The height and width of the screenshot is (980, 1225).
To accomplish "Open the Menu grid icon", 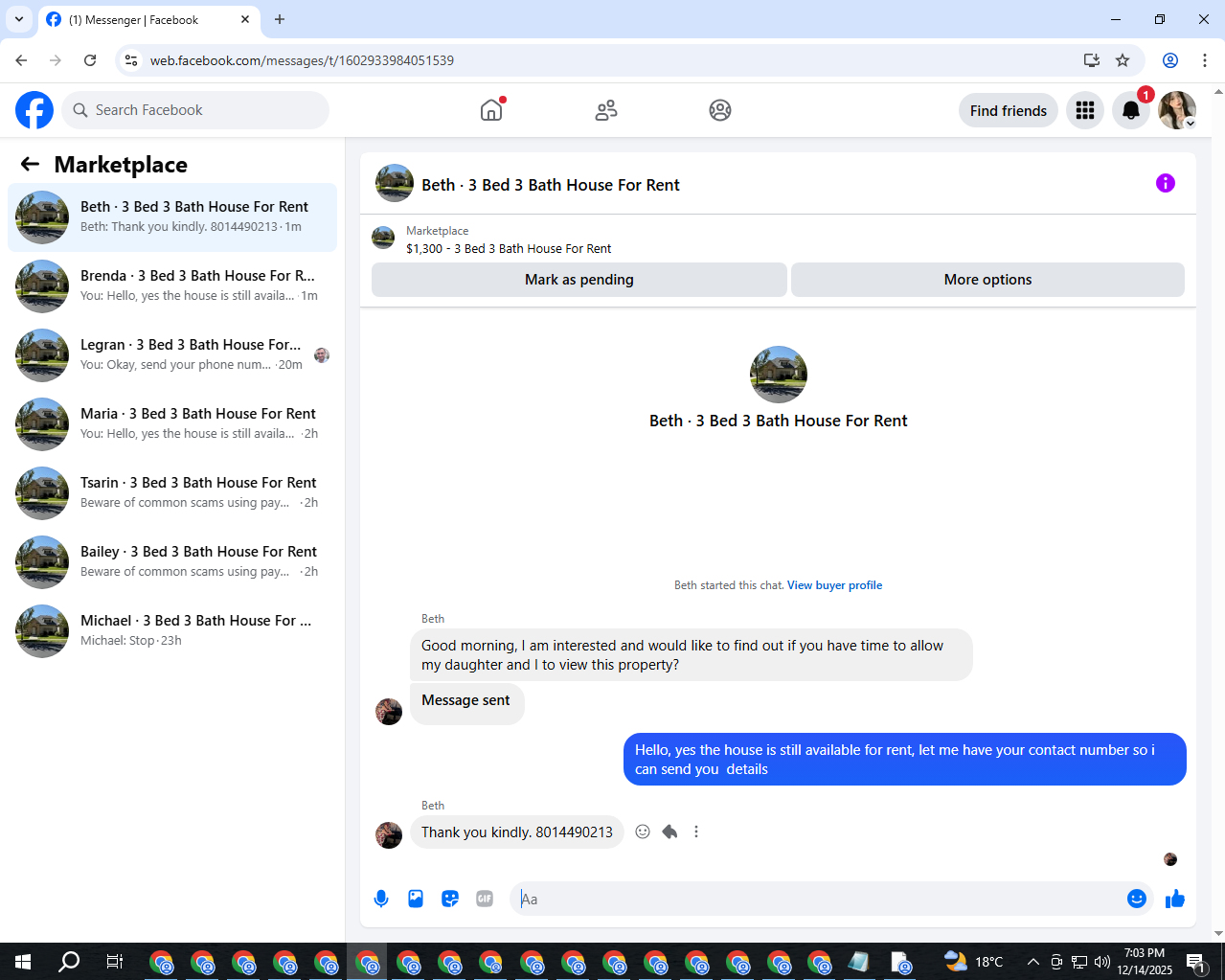I will (1085, 110).
